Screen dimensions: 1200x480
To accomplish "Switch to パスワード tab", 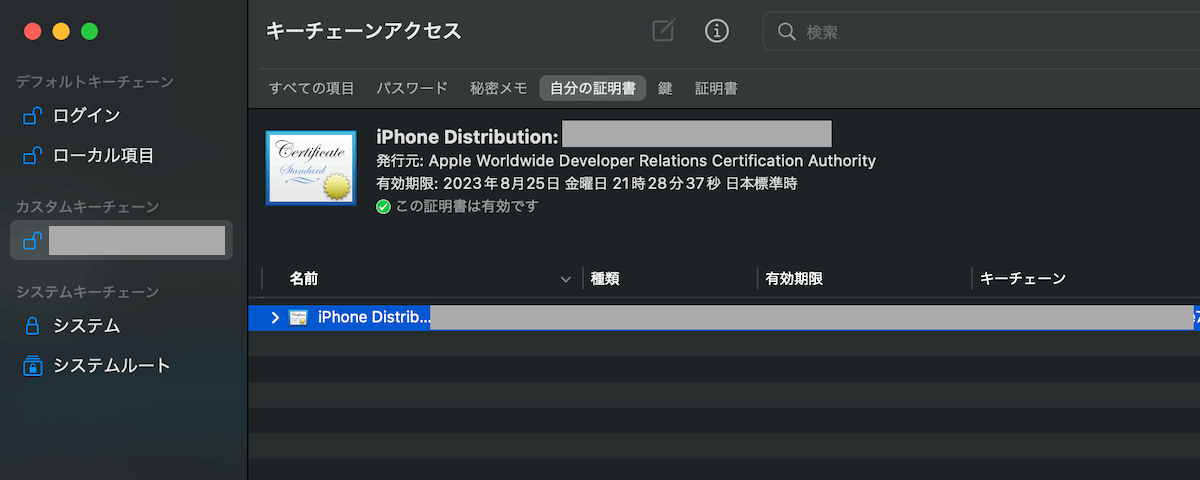I will [412, 88].
